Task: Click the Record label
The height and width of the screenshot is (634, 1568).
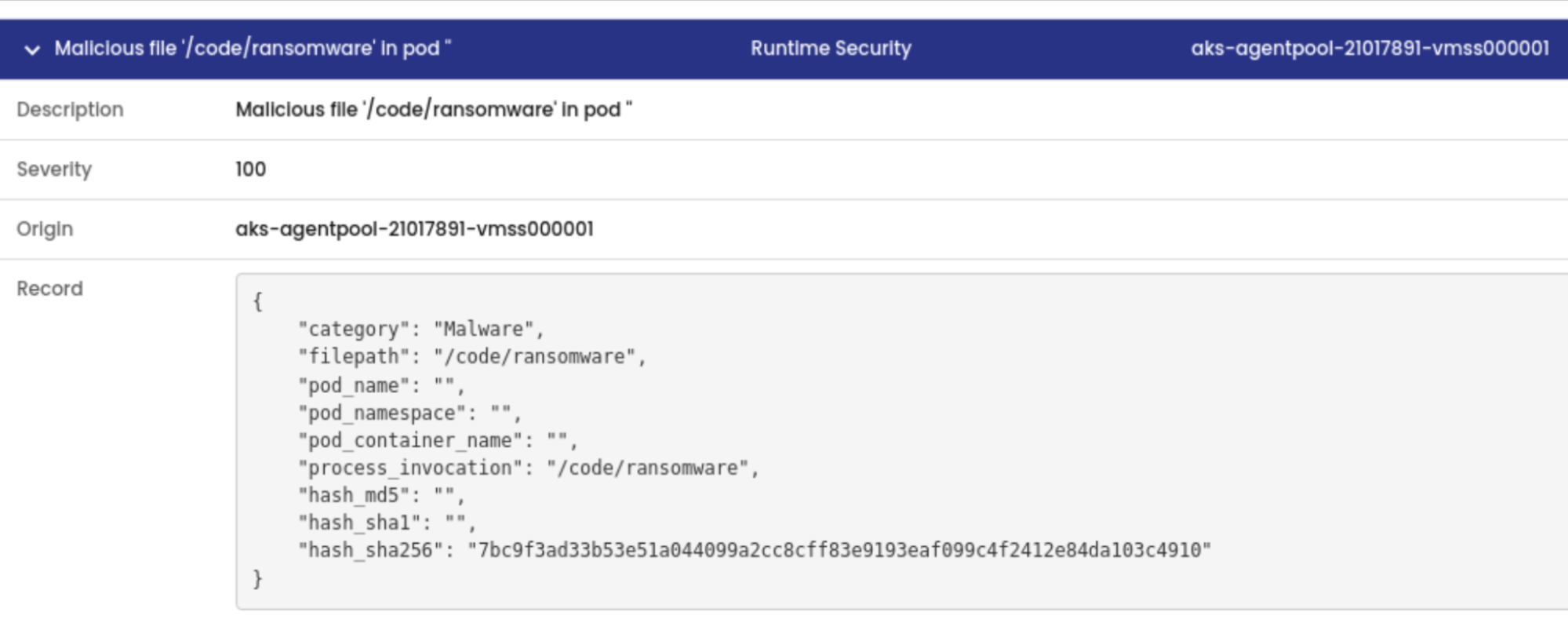Action: (49, 289)
